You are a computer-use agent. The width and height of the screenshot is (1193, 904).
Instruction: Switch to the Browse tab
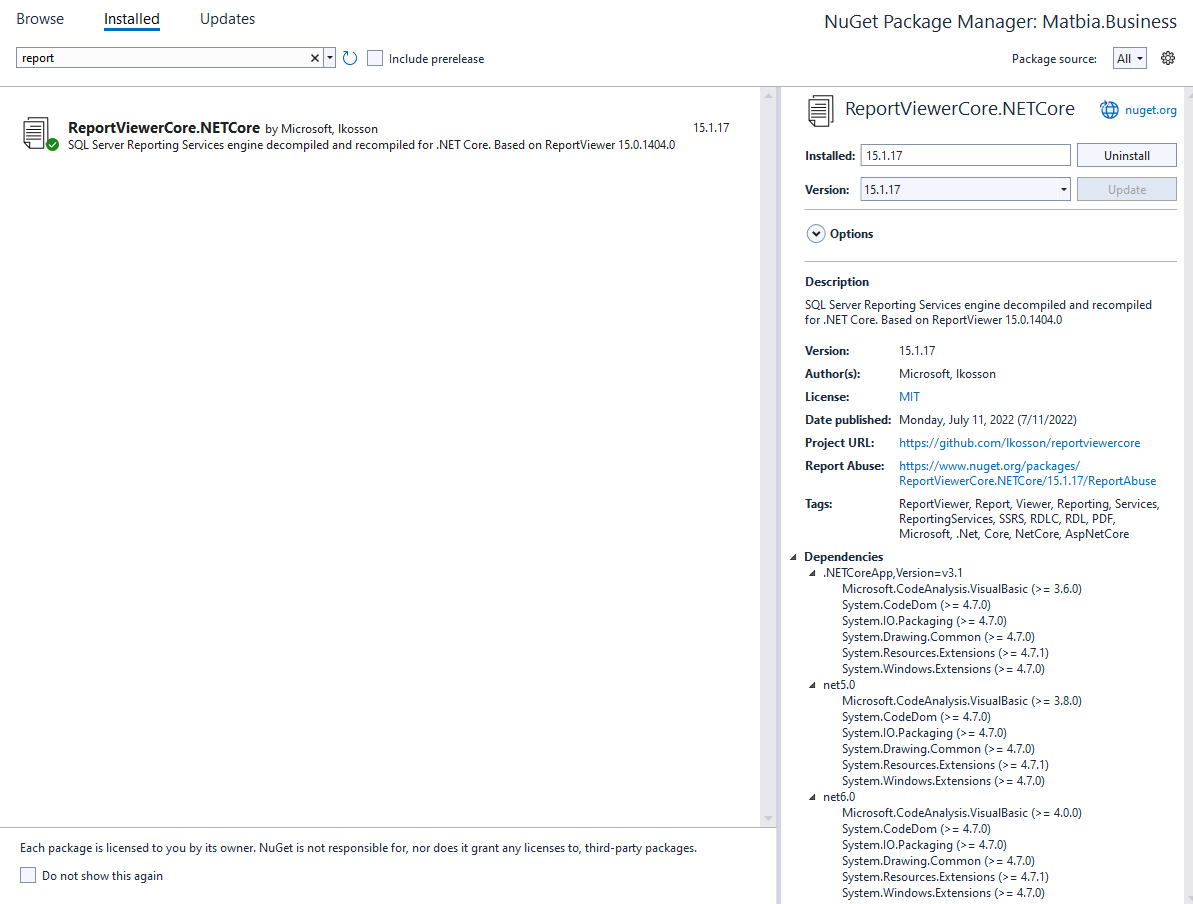coord(39,18)
